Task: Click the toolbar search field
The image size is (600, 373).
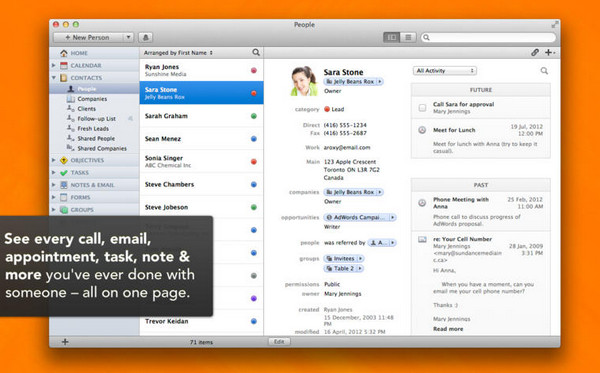Action: 488,37
